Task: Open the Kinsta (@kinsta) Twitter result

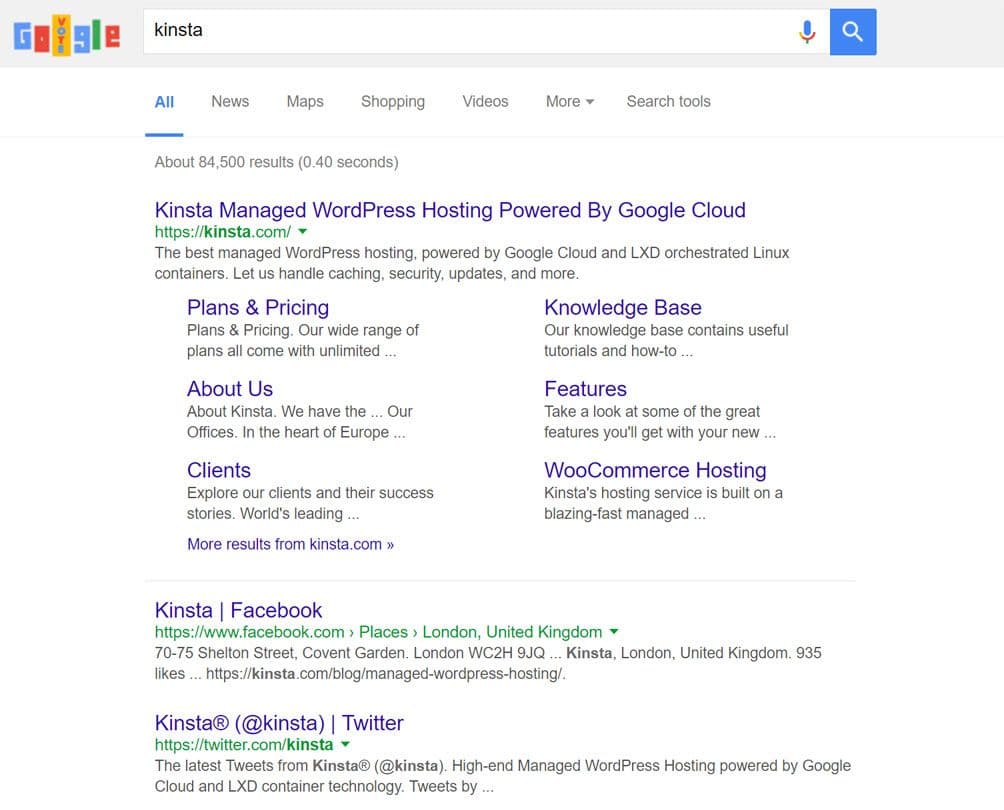Action: coord(279,723)
